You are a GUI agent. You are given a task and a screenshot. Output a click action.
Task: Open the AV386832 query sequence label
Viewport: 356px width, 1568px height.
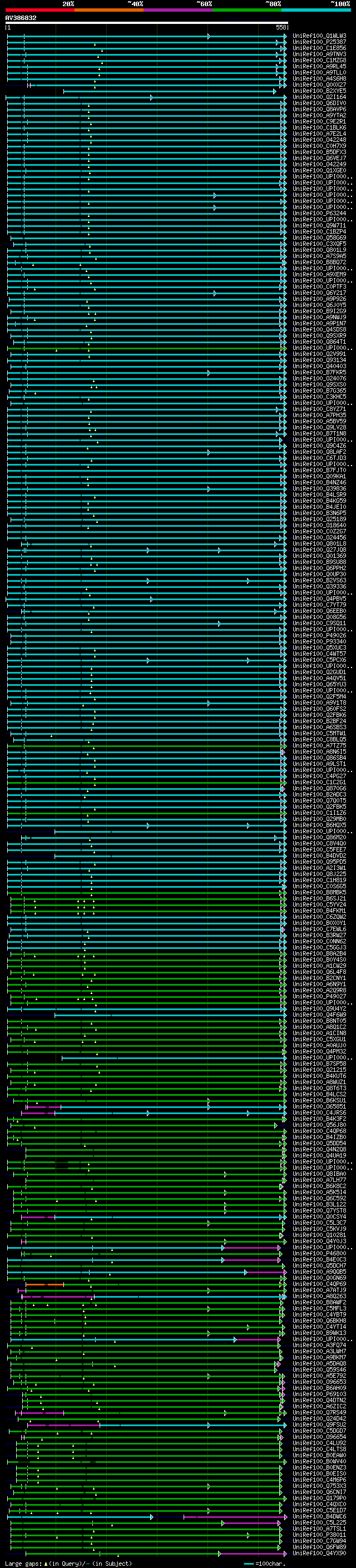(21, 18)
